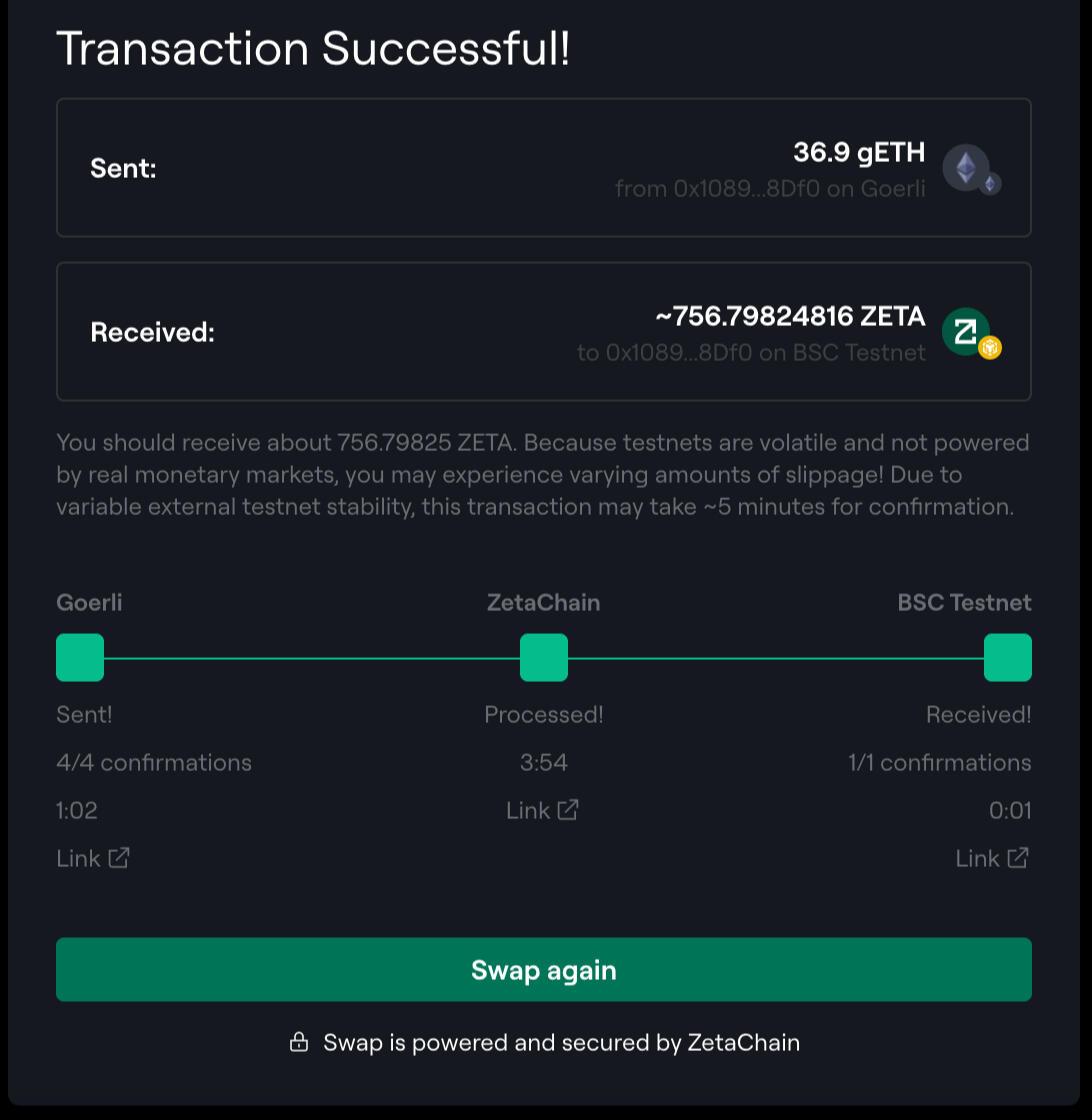Click the gETH Ethereum token icon

coord(966,167)
